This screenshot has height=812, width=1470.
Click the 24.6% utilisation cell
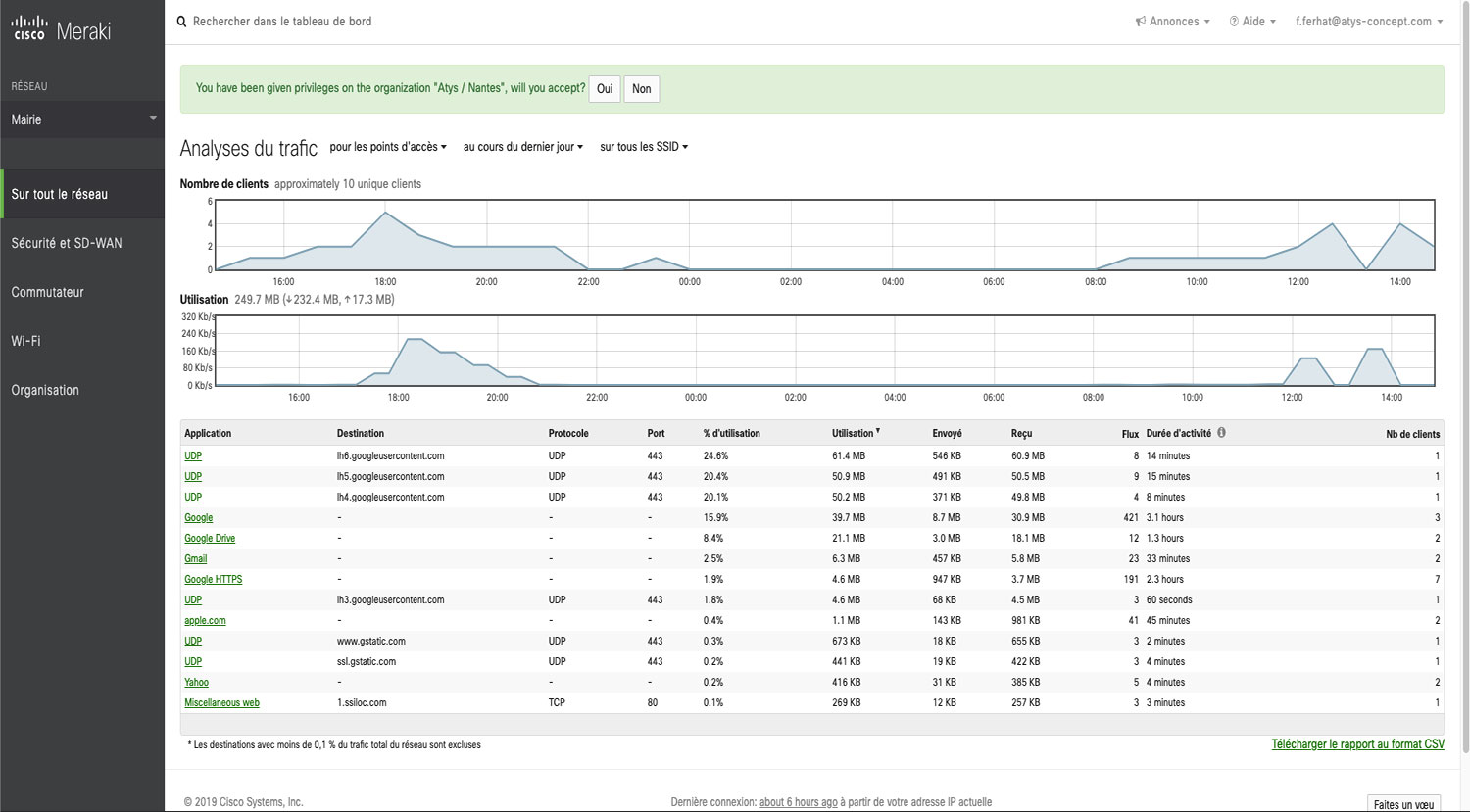tap(715, 455)
